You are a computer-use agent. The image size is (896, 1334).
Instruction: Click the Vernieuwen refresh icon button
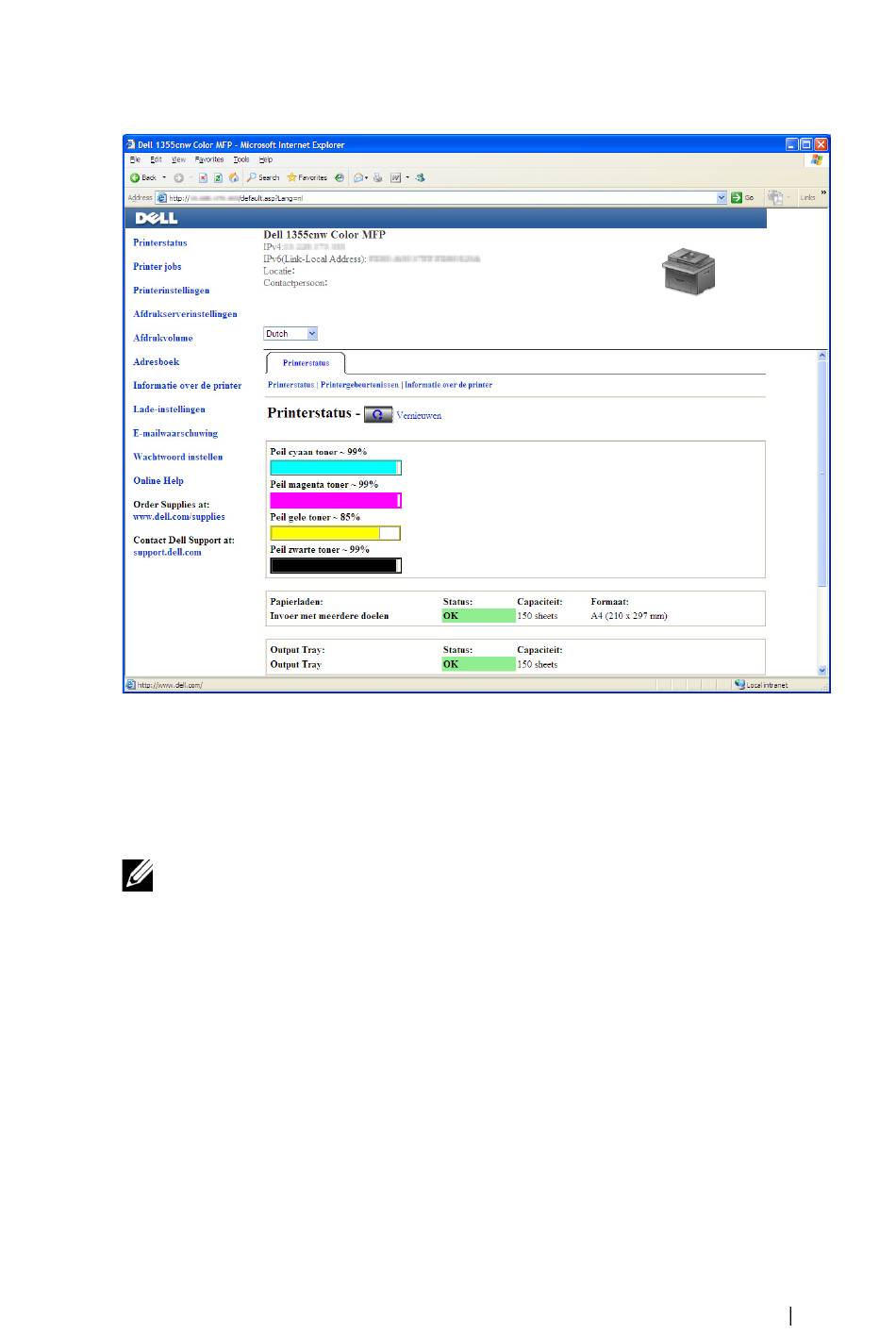378,415
